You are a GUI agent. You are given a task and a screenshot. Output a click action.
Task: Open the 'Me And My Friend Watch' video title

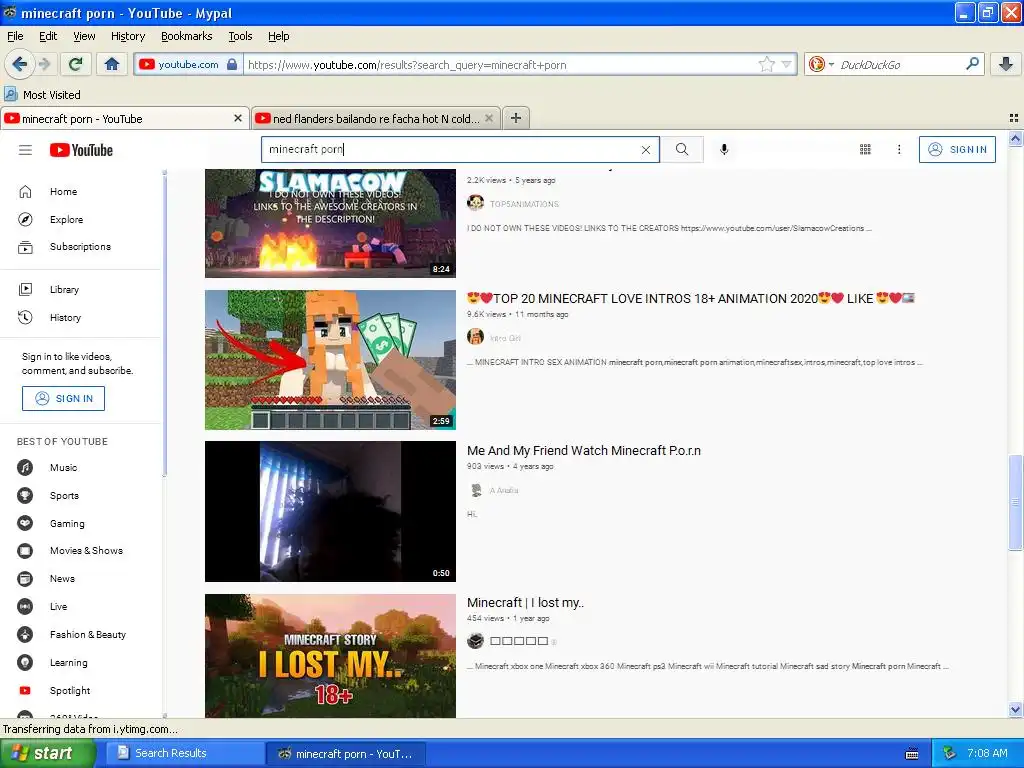584,451
